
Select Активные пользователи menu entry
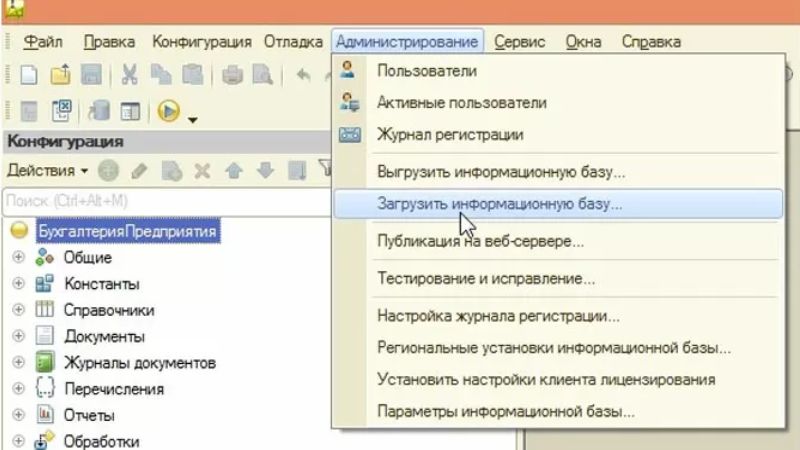pos(558,103)
